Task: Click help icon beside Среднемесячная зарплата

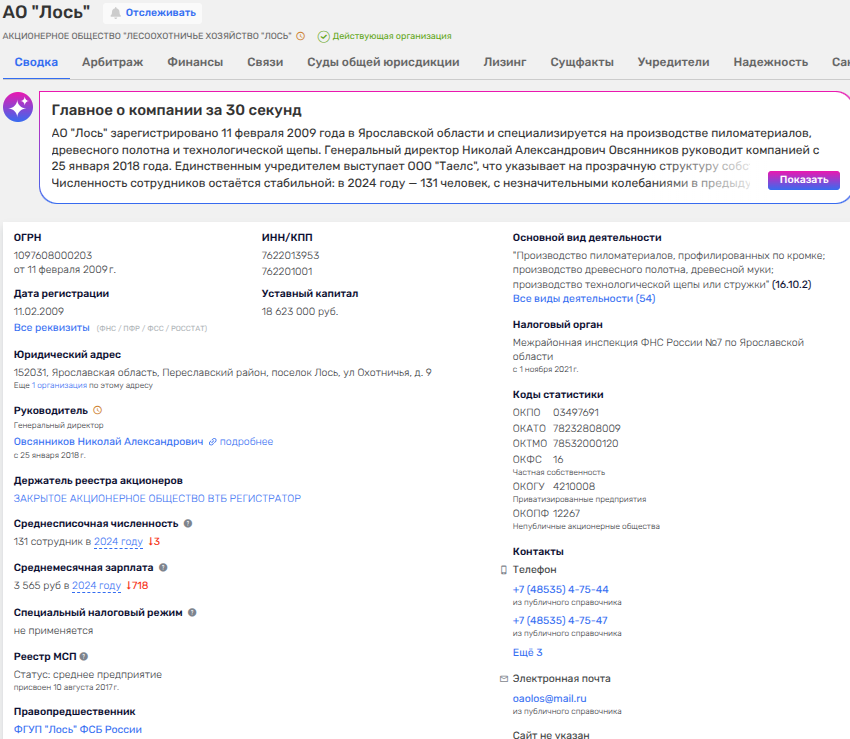Action: pos(163,567)
